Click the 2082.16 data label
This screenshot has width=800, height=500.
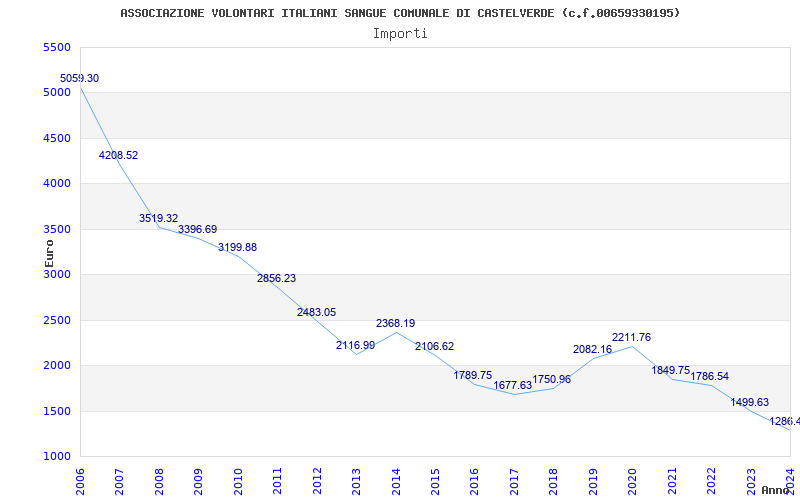592,349
